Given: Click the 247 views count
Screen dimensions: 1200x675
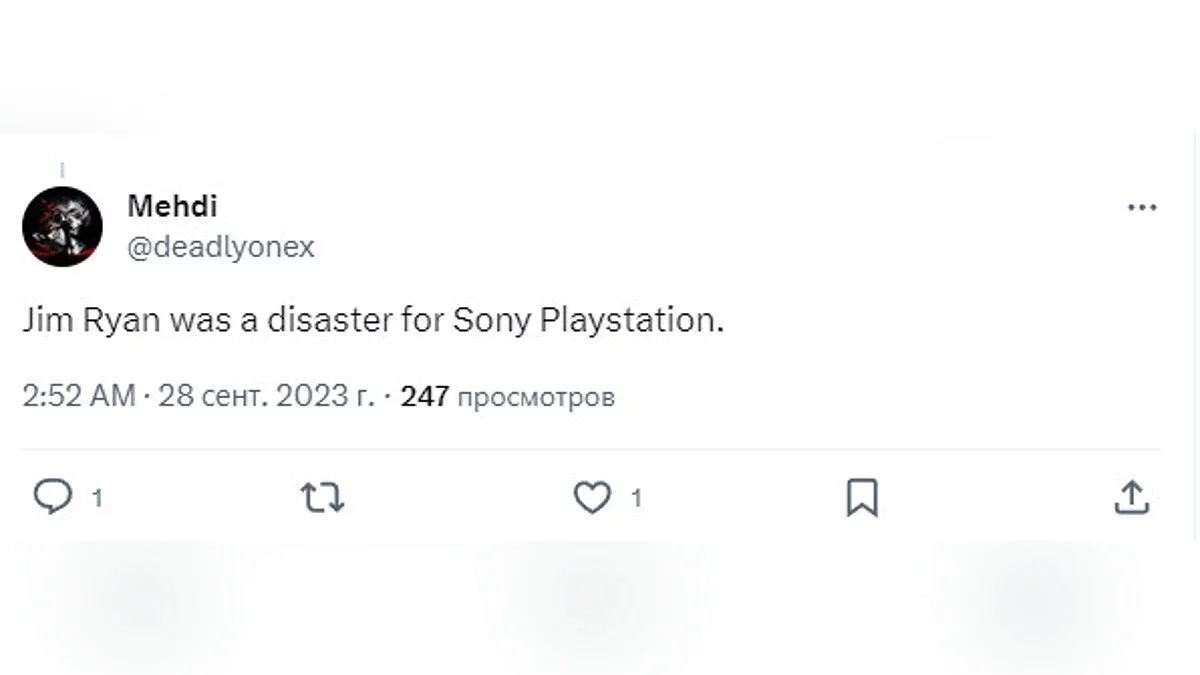Looking at the screenshot, I should point(424,396).
